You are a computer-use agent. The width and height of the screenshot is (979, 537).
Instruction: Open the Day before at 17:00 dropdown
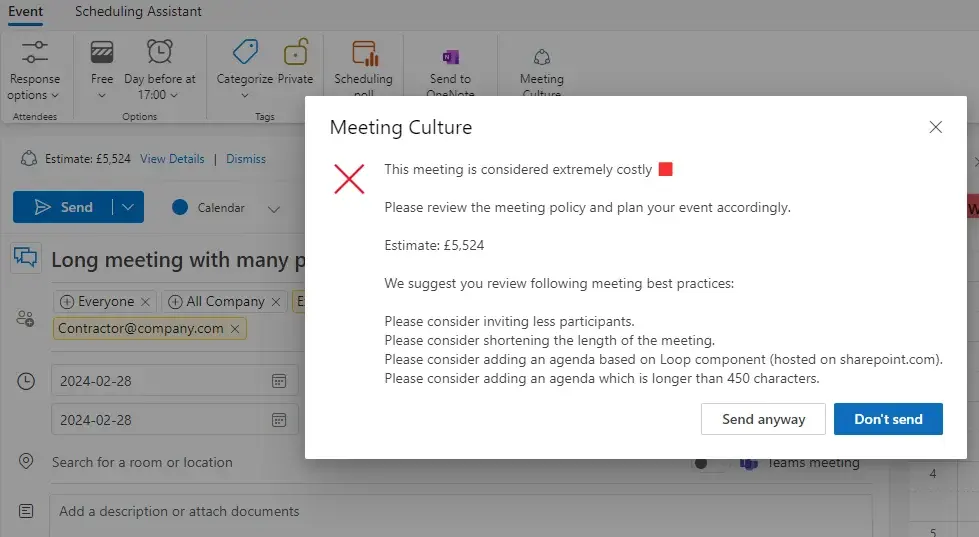click(x=159, y=87)
